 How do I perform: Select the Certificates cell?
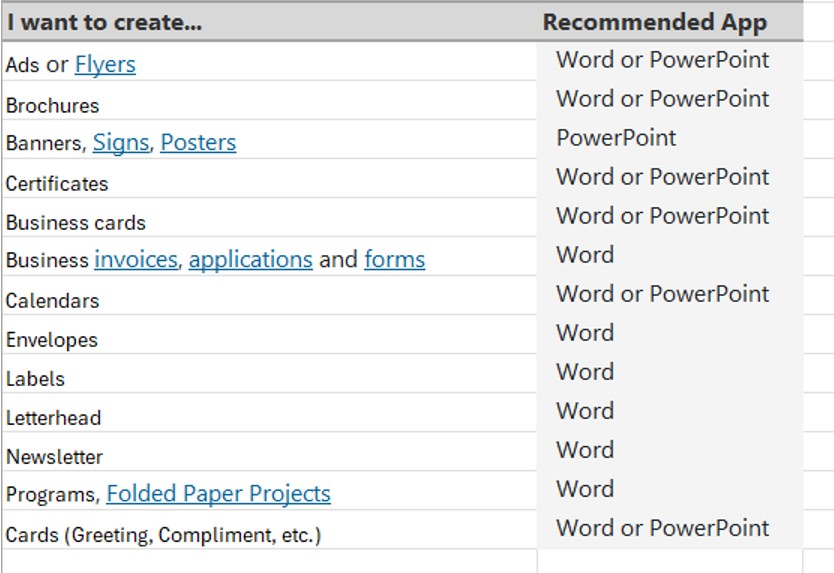pos(269,179)
